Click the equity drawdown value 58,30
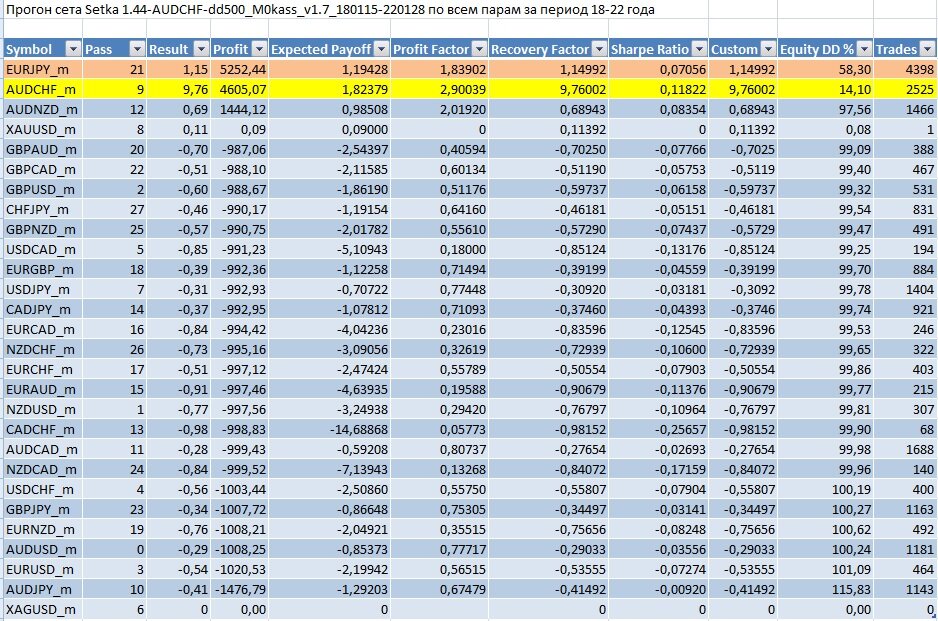This screenshot has height=621, width=938. click(x=855, y=69)
